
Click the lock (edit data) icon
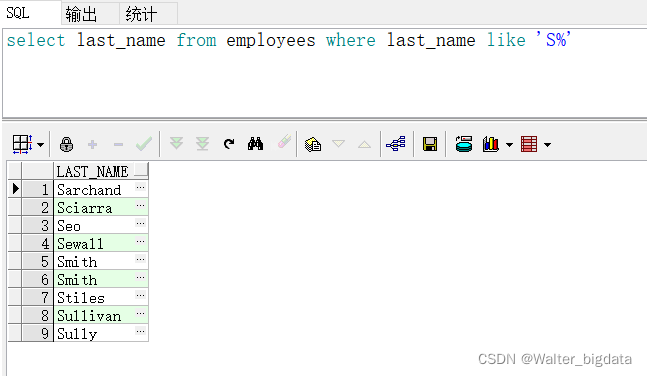click(x=66, y=144)
